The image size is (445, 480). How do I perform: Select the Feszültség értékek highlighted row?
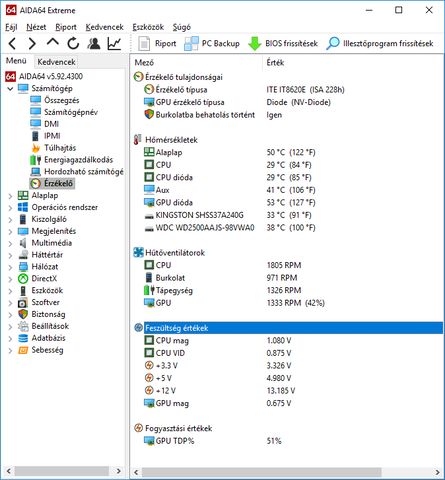pos(293,328)
